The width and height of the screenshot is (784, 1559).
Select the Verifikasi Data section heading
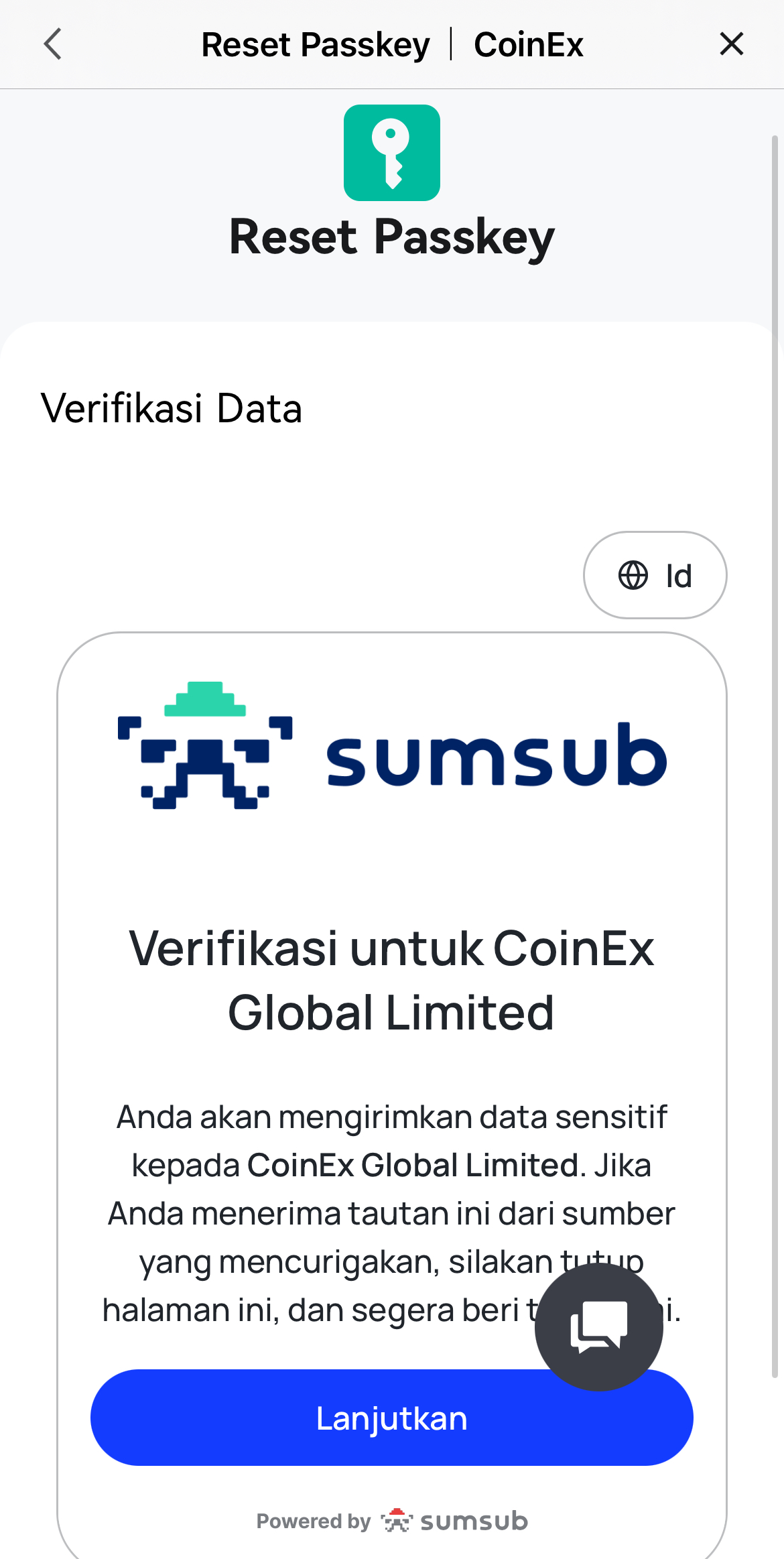(172, 408)
